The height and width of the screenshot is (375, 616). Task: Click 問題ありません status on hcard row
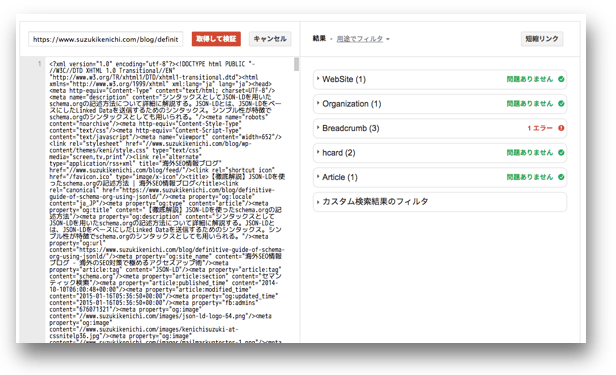[x=530, y=153]
